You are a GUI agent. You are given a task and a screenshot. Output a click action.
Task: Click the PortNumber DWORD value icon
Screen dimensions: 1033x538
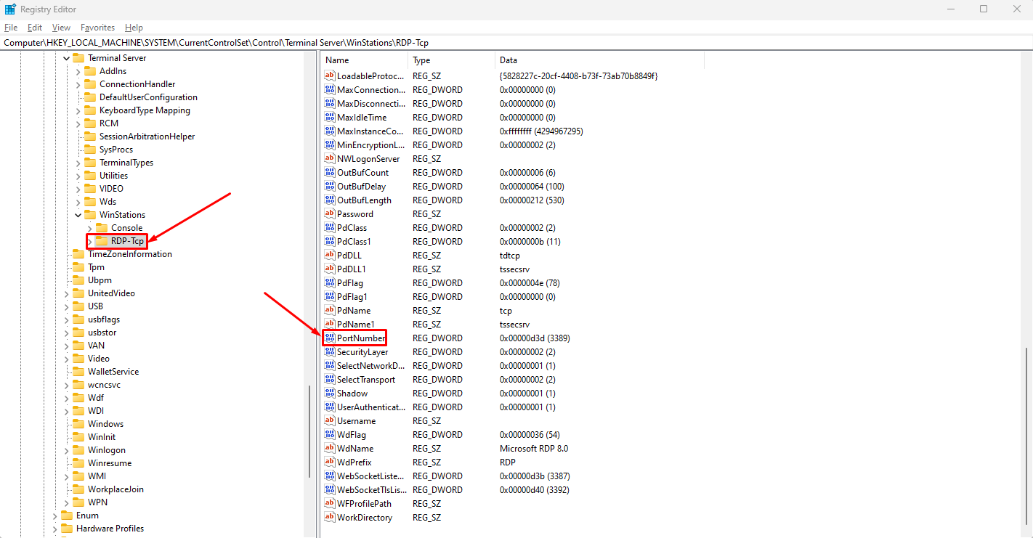[330, 338]
